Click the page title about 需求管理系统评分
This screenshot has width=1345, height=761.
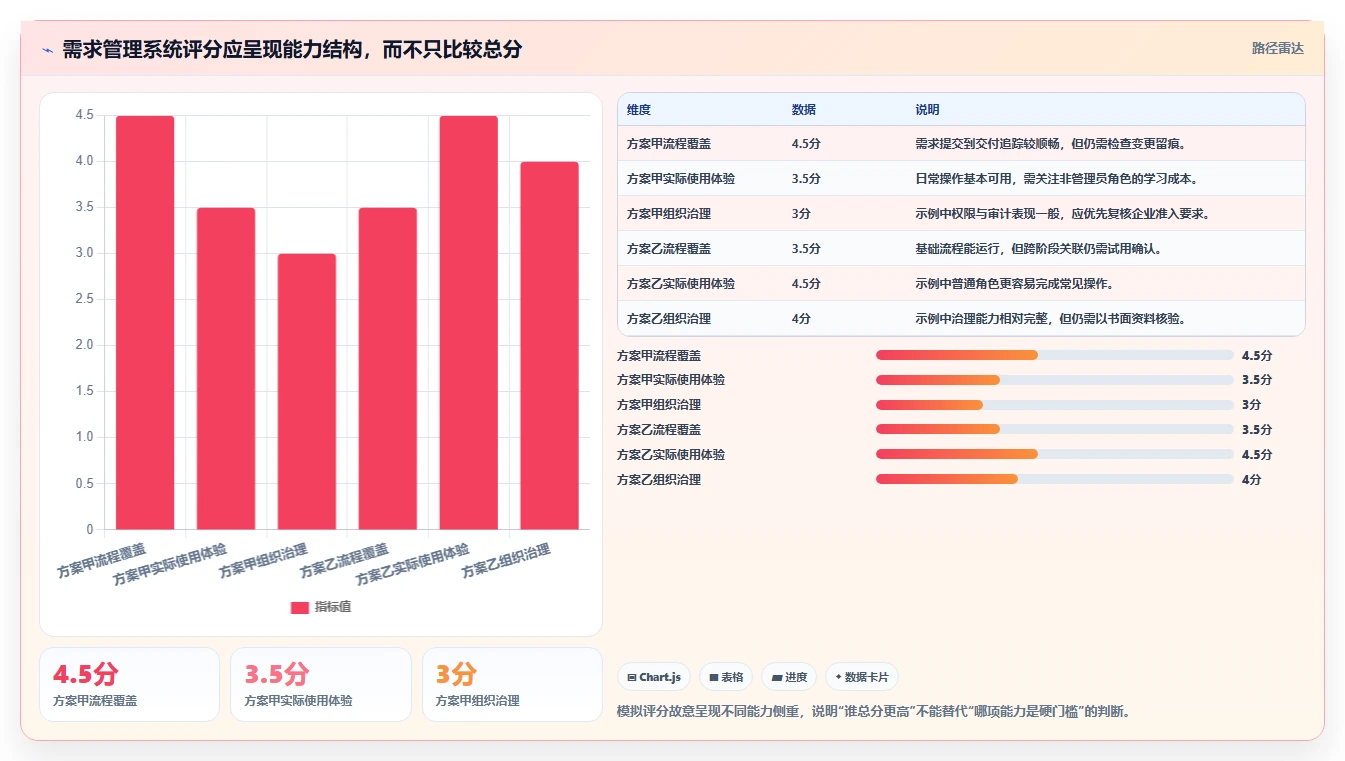(292, 50)
